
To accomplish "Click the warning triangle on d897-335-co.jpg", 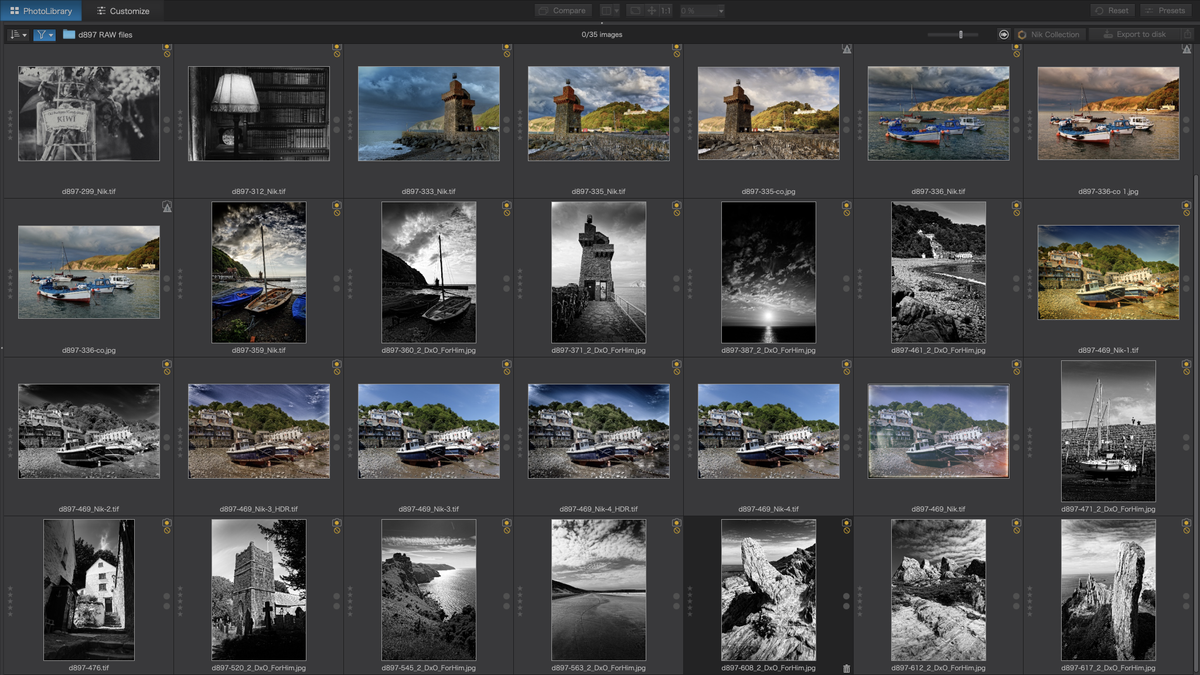I will coord(846,48).
